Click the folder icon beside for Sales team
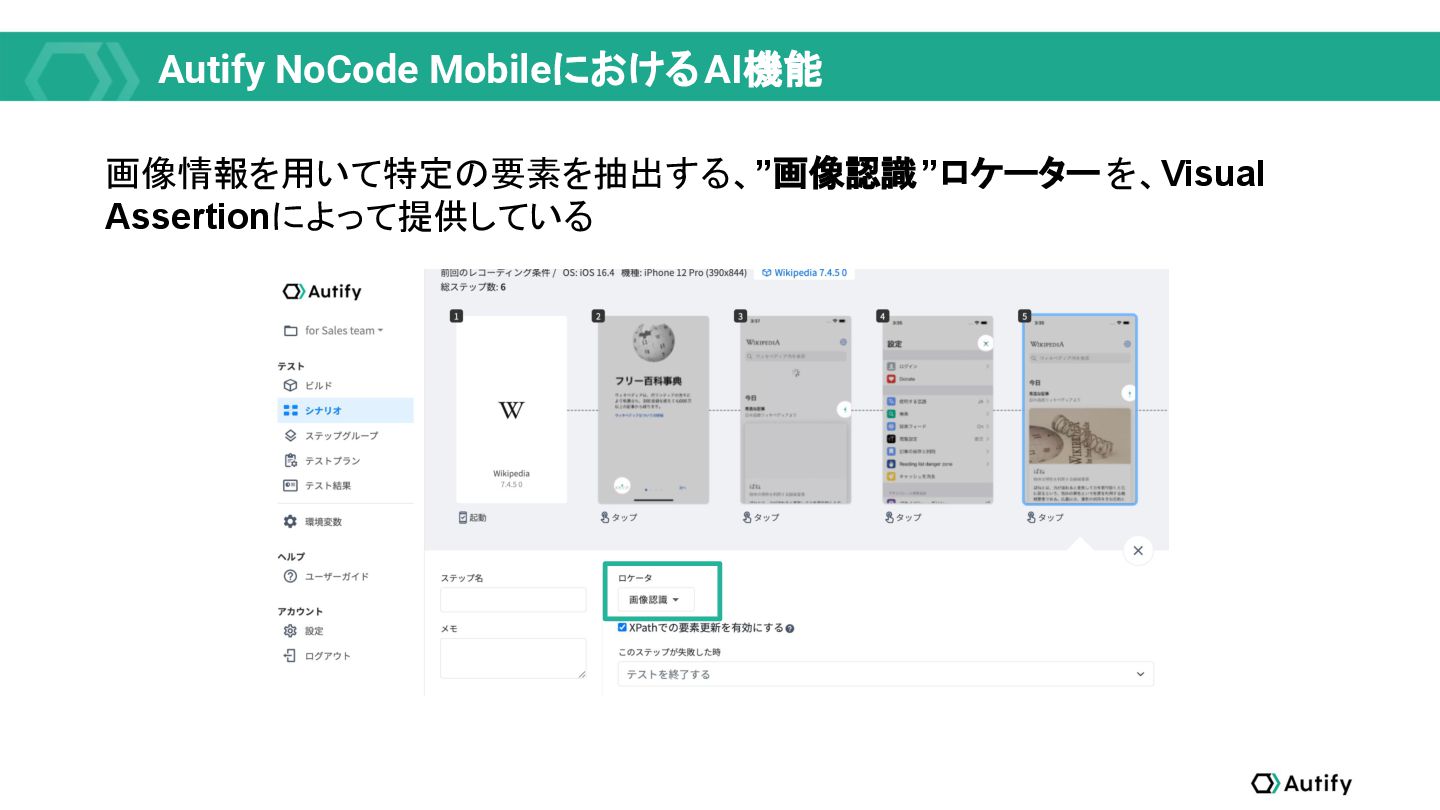This screenshot has width=1440, height=810. point(290,331)
